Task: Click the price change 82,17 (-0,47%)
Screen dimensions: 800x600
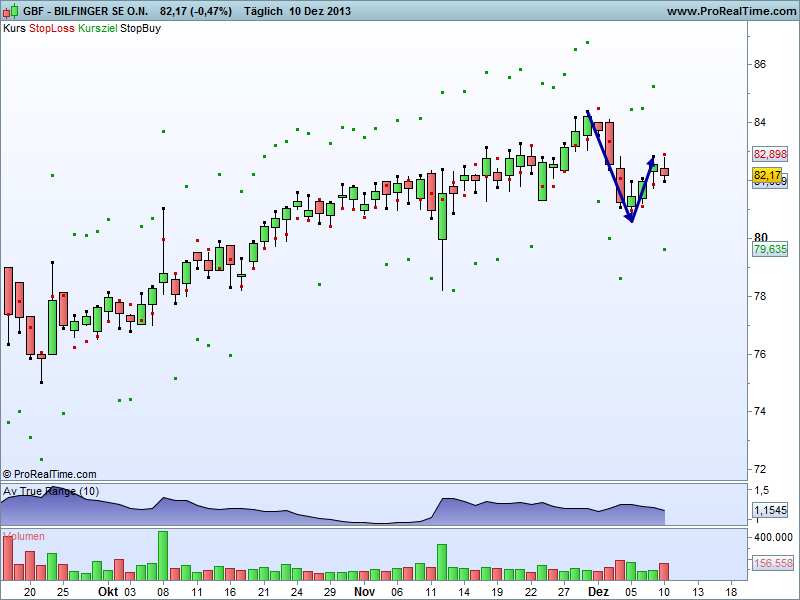Action: pyautogui.click(x=195, y=11)
